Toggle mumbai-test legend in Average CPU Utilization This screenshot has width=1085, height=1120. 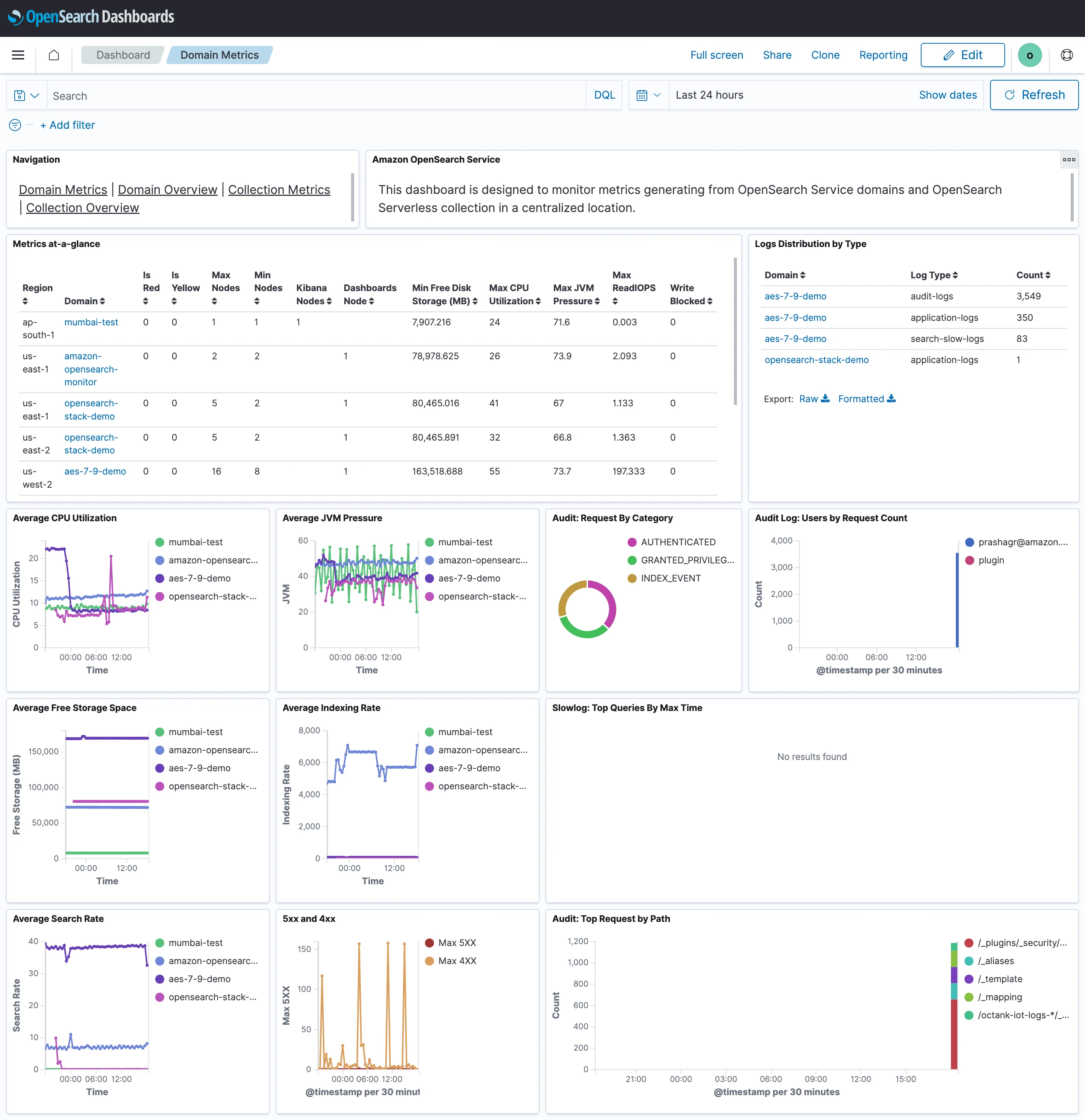coord(195,542)
